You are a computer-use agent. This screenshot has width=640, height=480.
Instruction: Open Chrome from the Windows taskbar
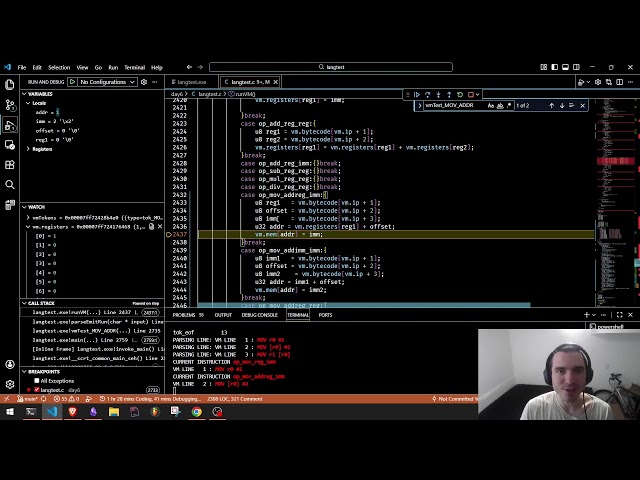(x=196, y=411)
